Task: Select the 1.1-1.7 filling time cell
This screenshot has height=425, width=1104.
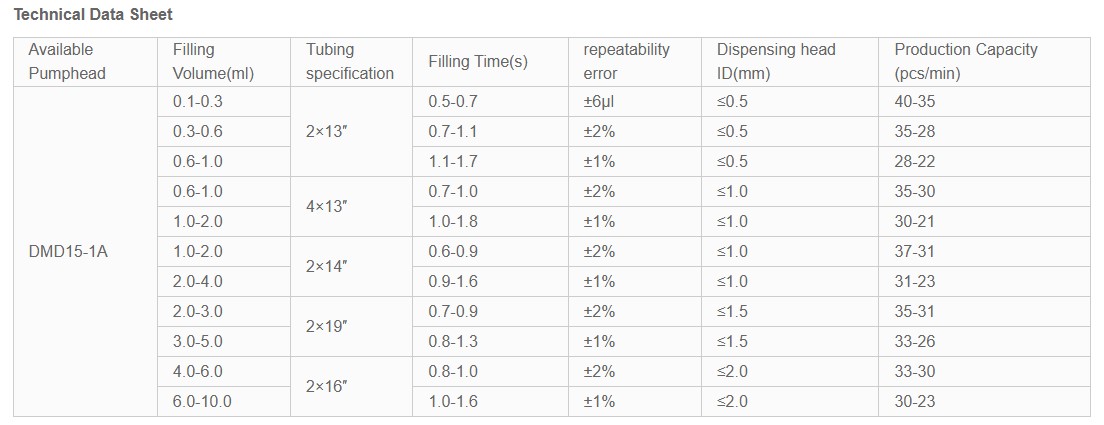Action: 453,161
